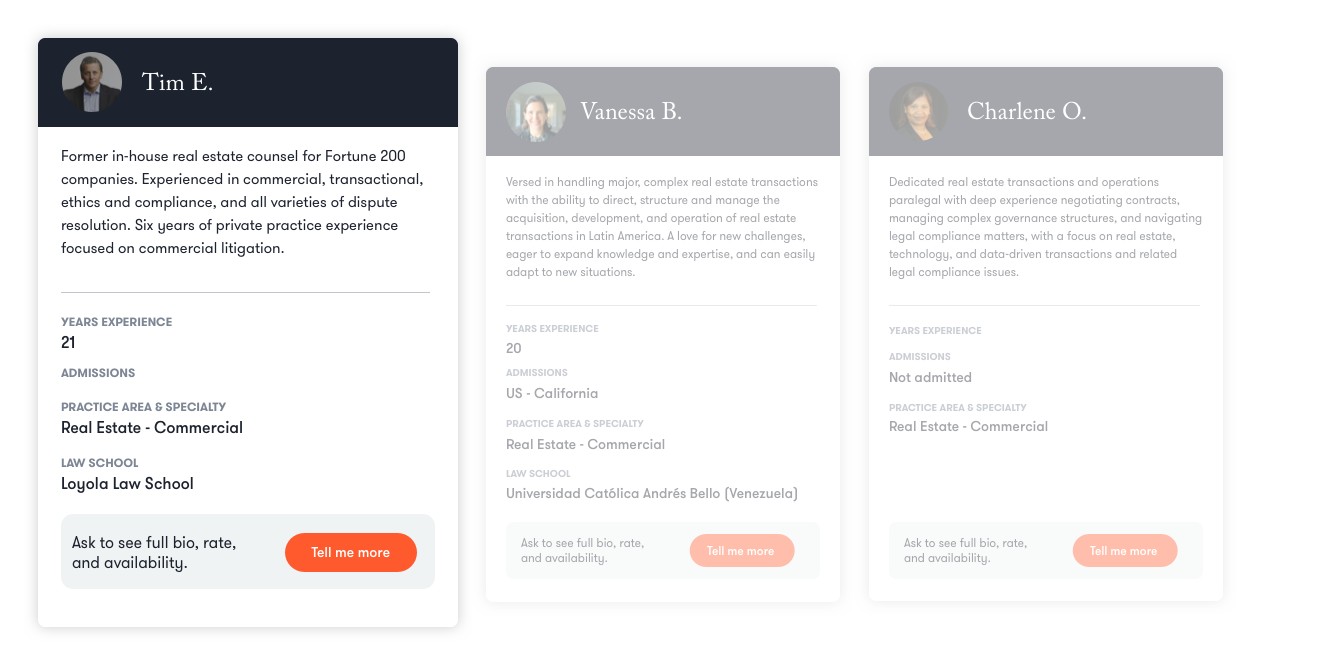
Task: Click Tim E.'s Fortune 200 bio paragraph
Action: click(242, 202)
